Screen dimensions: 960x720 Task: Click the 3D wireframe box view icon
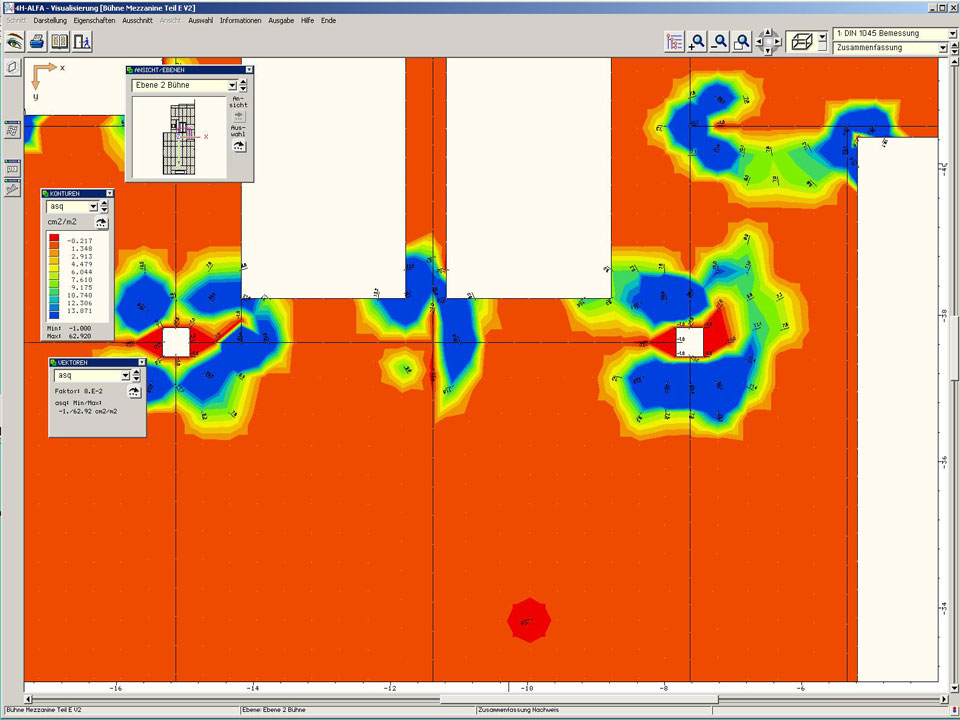point(800,41)
